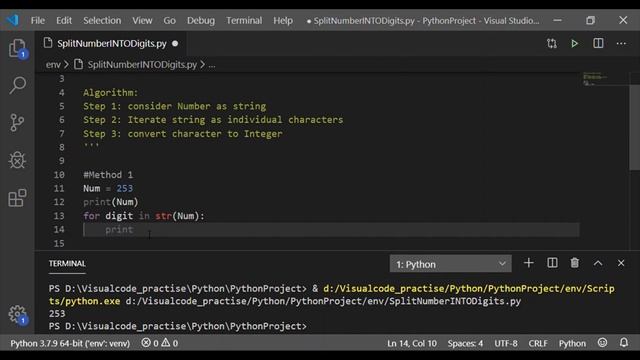Screen dimensions: 640x360
Task: Change indentation via Spaces: 4
Action: 465,343
